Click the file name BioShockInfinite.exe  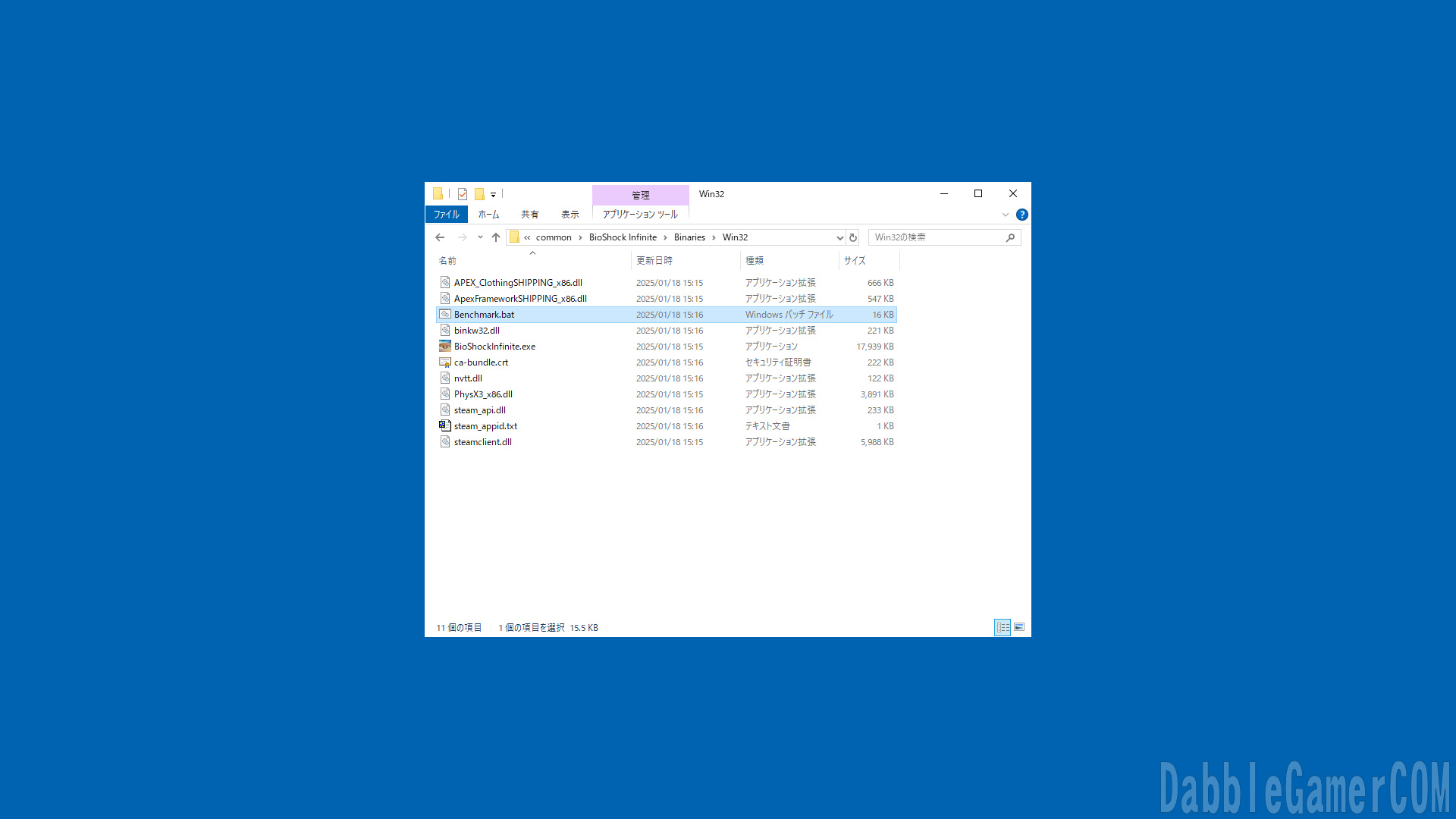click(494, 347)
